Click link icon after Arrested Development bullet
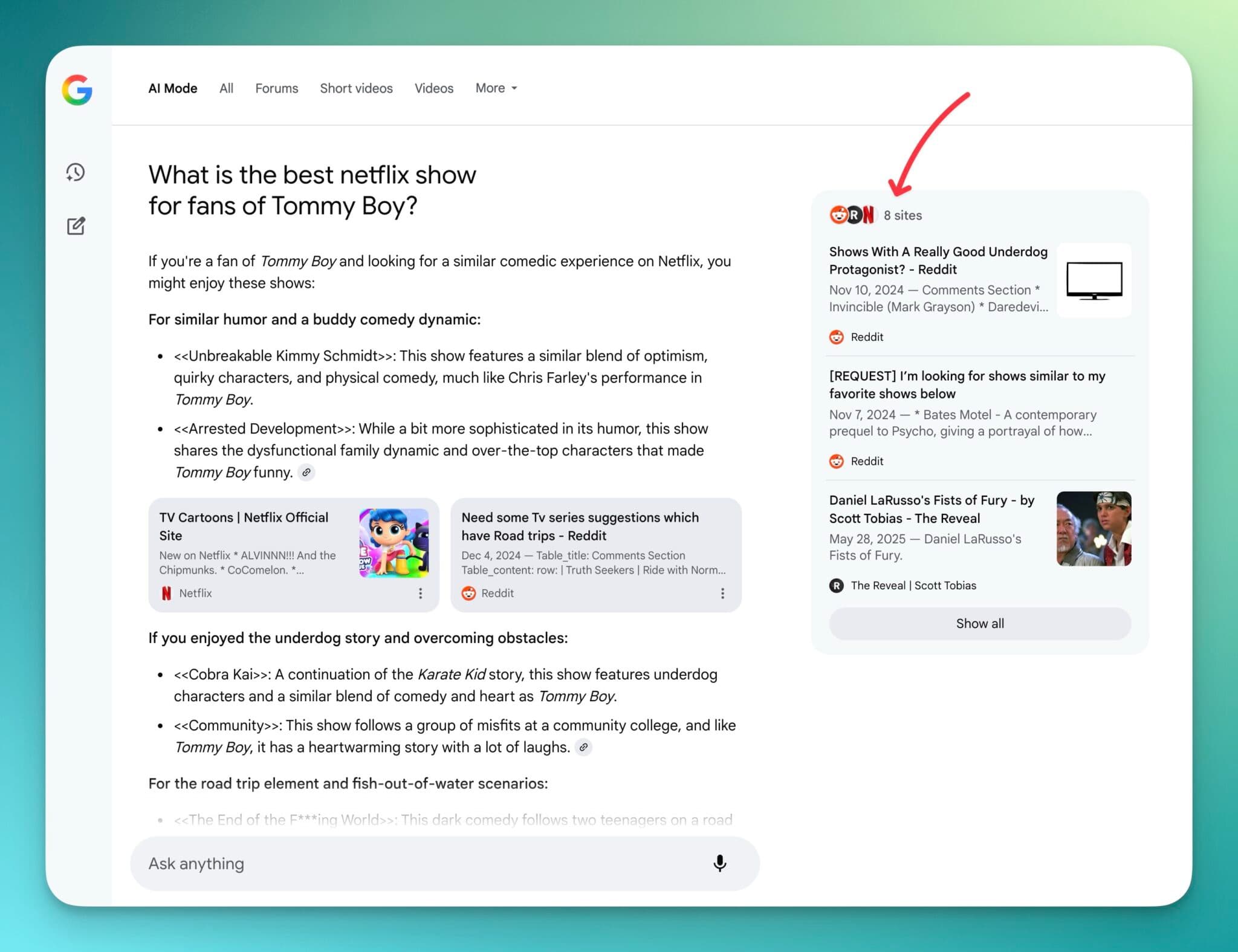This screenshot has height=952, width=1238. coord(306,472)
